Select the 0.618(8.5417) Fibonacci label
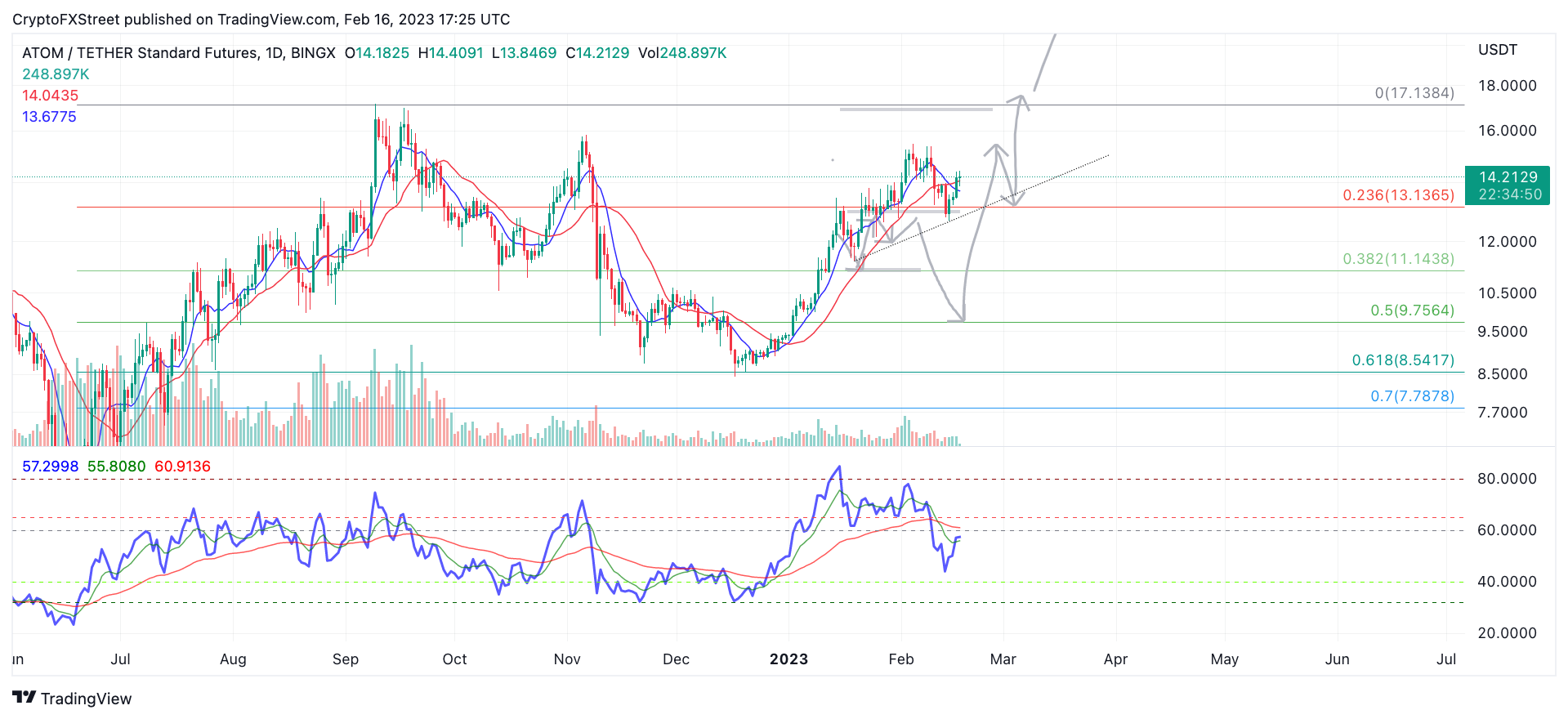This screenshot has height=719, width=1568. tap(1403, 360)
